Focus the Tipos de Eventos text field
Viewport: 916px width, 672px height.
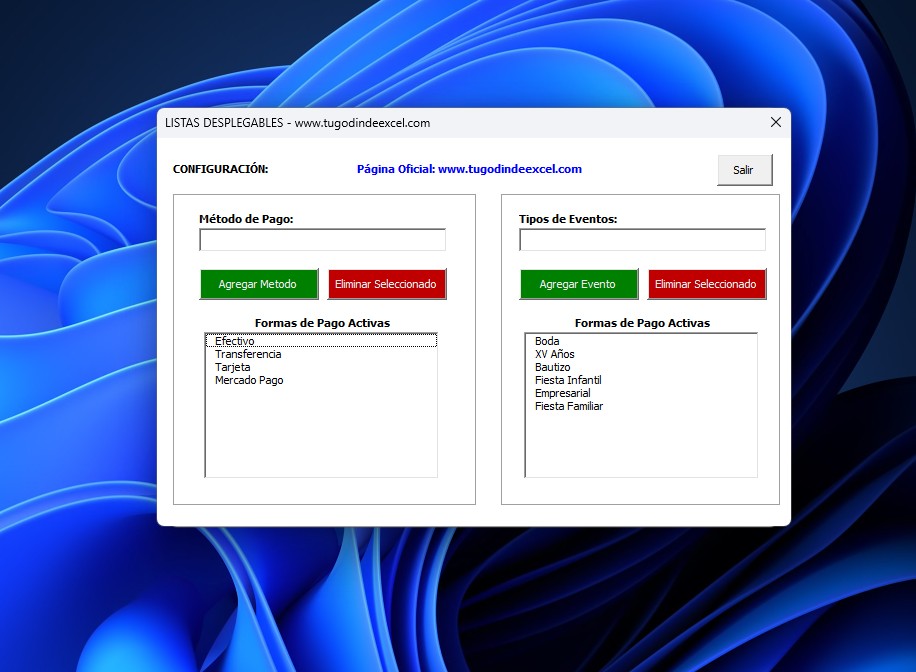pos(642,240)
